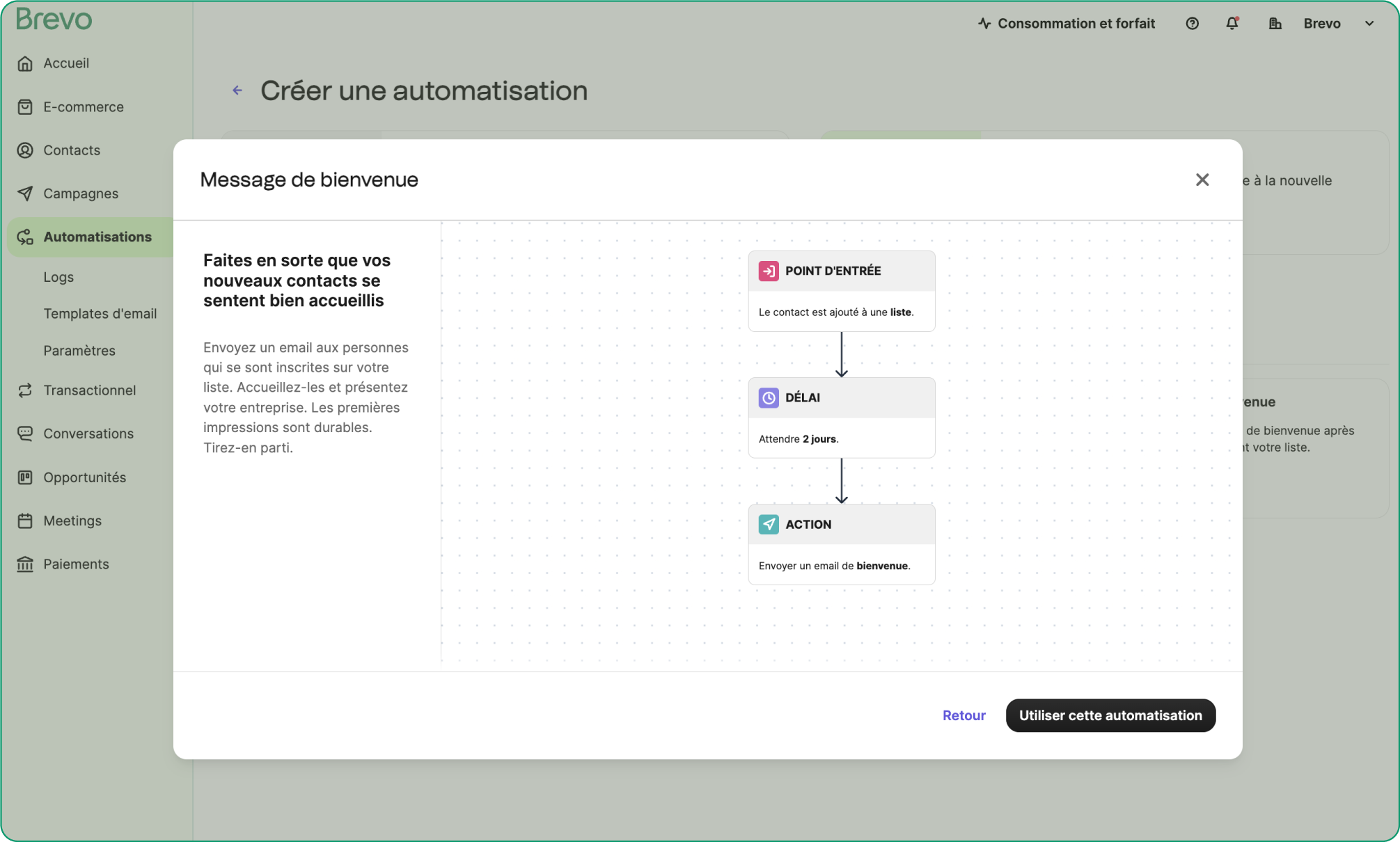Image resolution: width=1400 pixels, height=842 pixels.
Task: Click the organization building icon
Action: [1275, 24]
